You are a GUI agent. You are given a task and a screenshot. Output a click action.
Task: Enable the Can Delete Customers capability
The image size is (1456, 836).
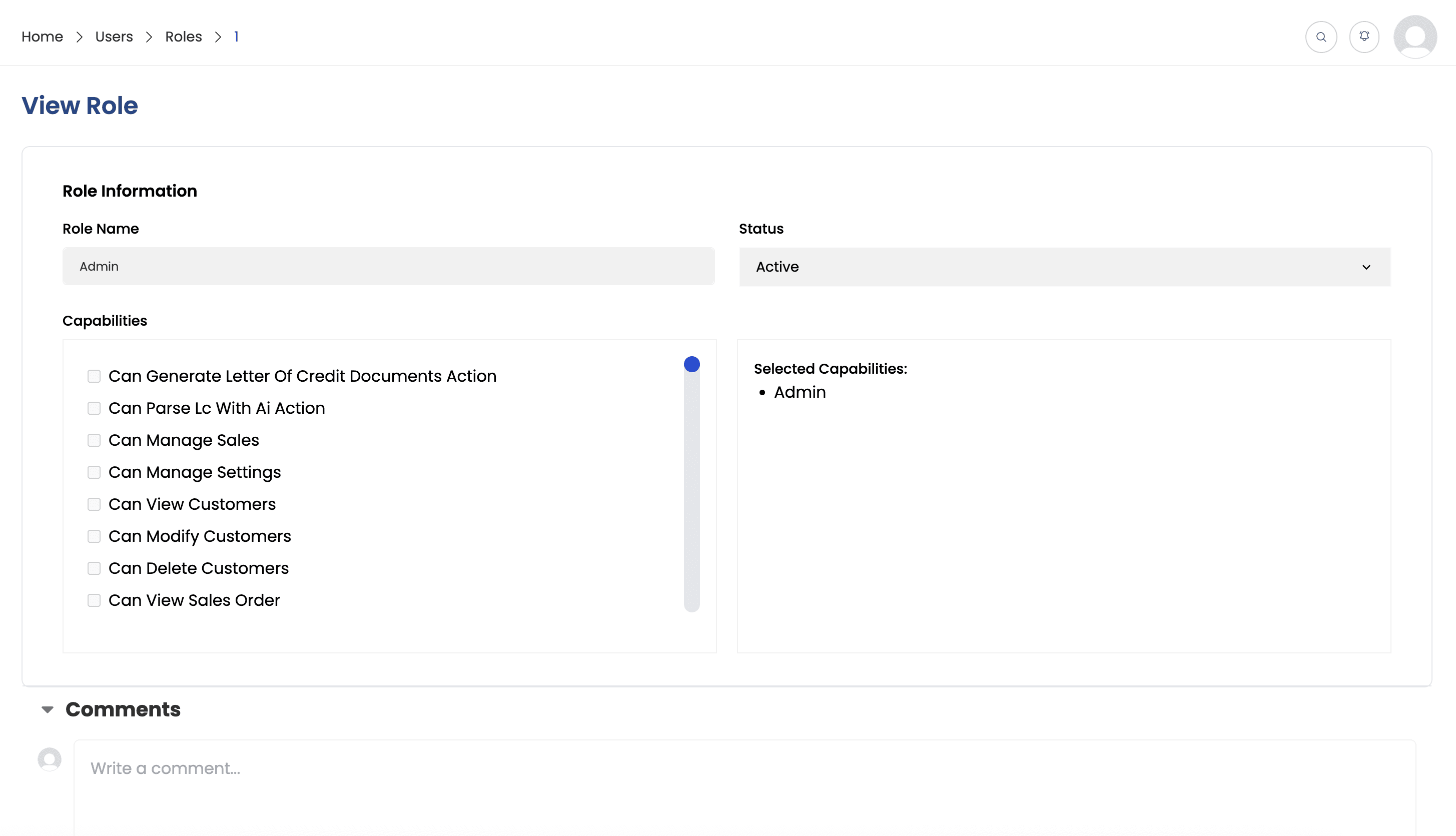tap(94, 568)
